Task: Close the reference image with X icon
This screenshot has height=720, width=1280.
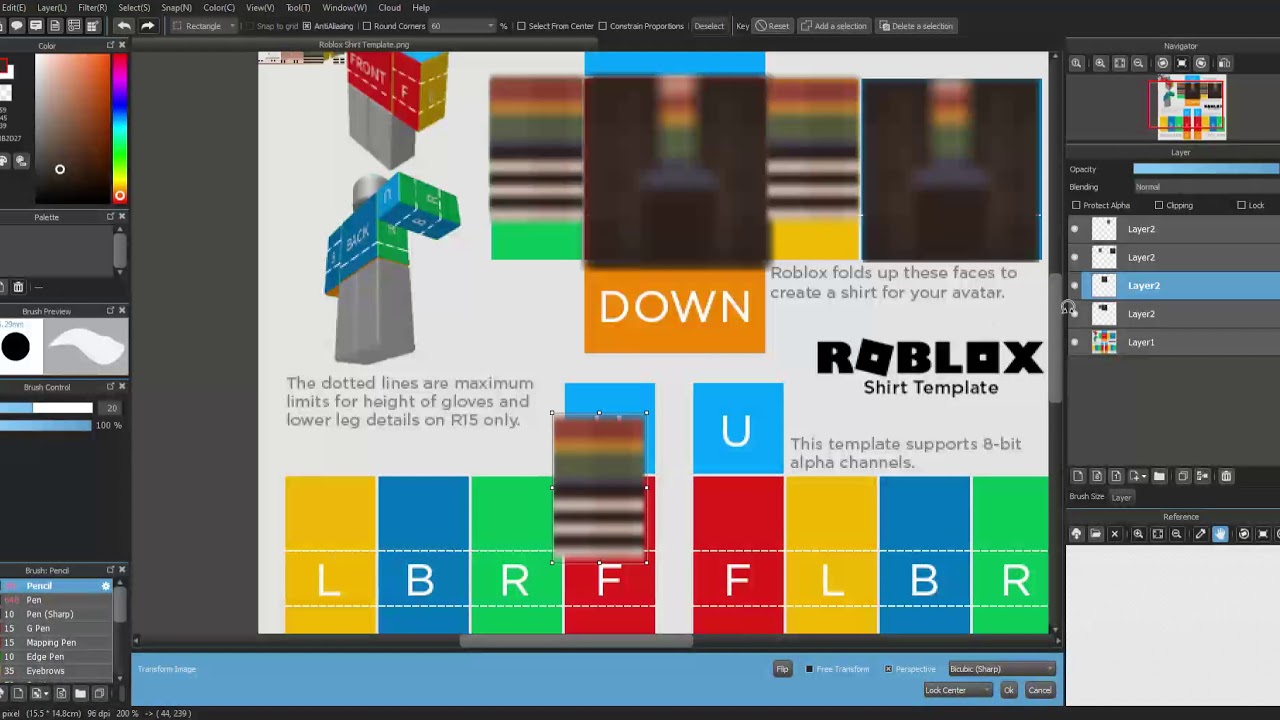Action: pos(1115,534)
